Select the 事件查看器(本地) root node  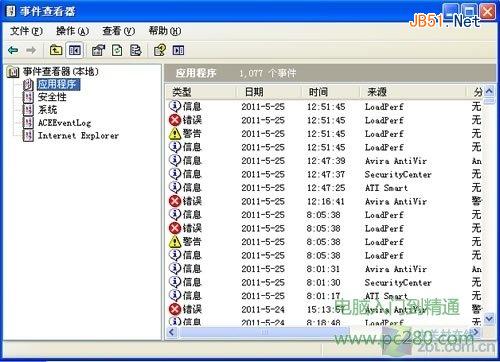coord(60,71)
